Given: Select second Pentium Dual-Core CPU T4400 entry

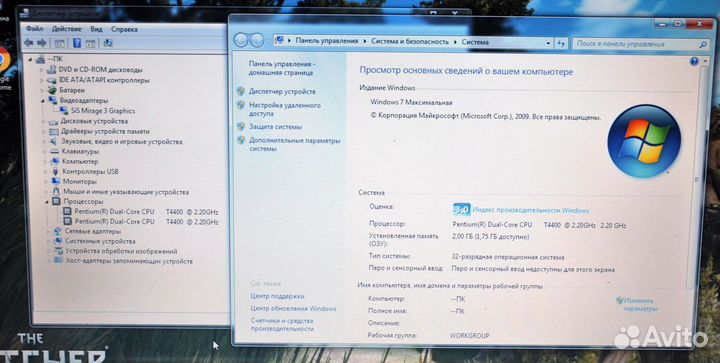Looking at the screenshot, I should (146, 221).
